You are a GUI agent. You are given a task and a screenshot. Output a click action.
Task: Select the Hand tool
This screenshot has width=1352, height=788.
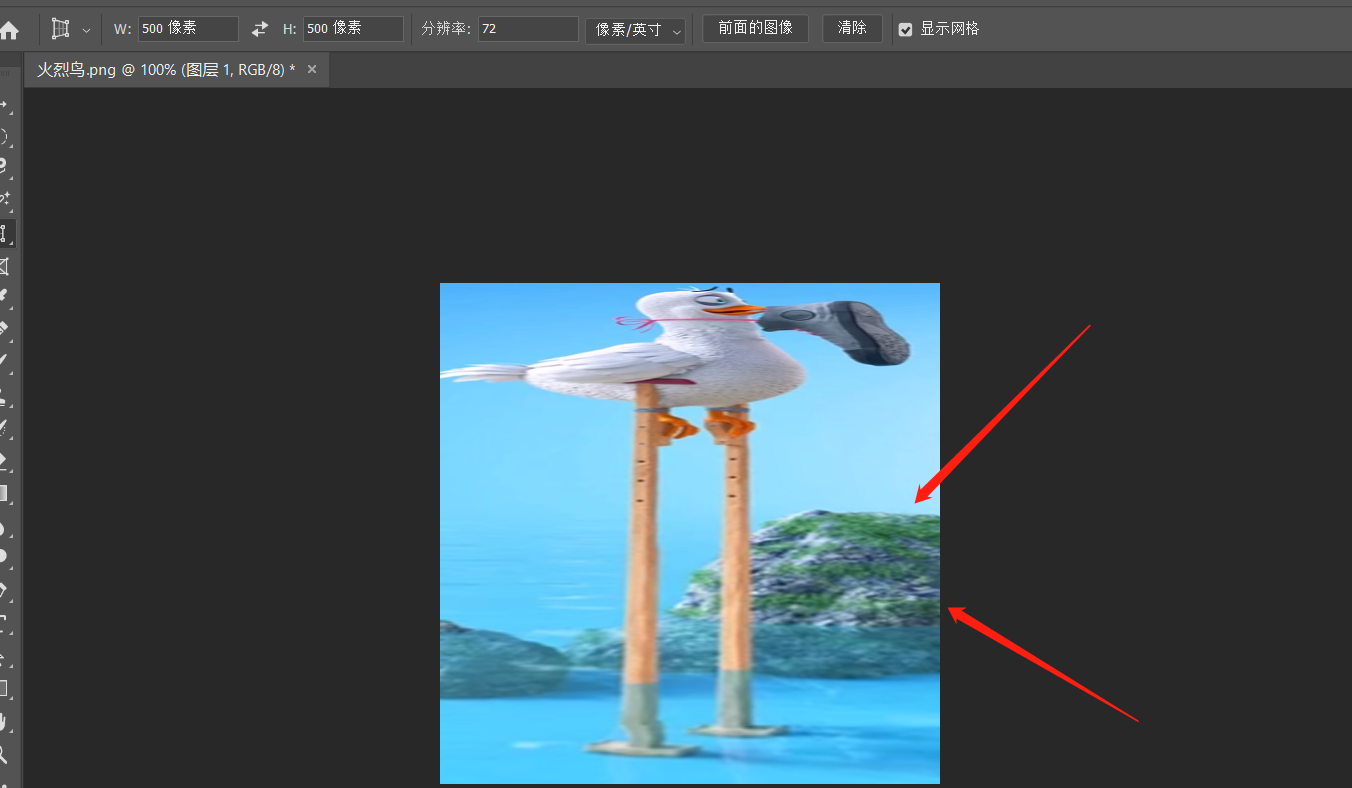pyautogui.click(x=4, y=721)
